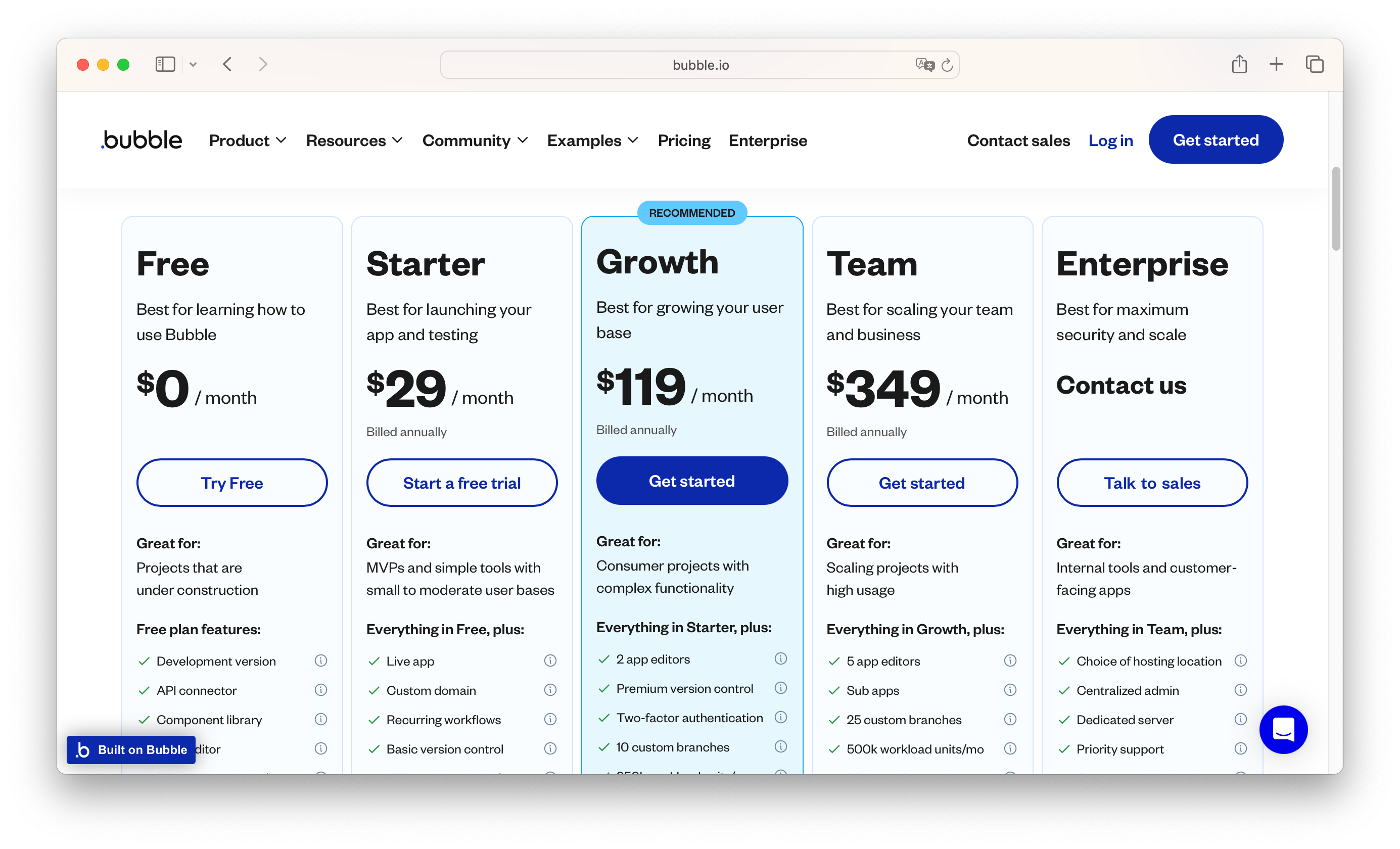Click the info icon beside Sub apps
Viewport: 1400px width, 849px height.
coord(1010,690)
